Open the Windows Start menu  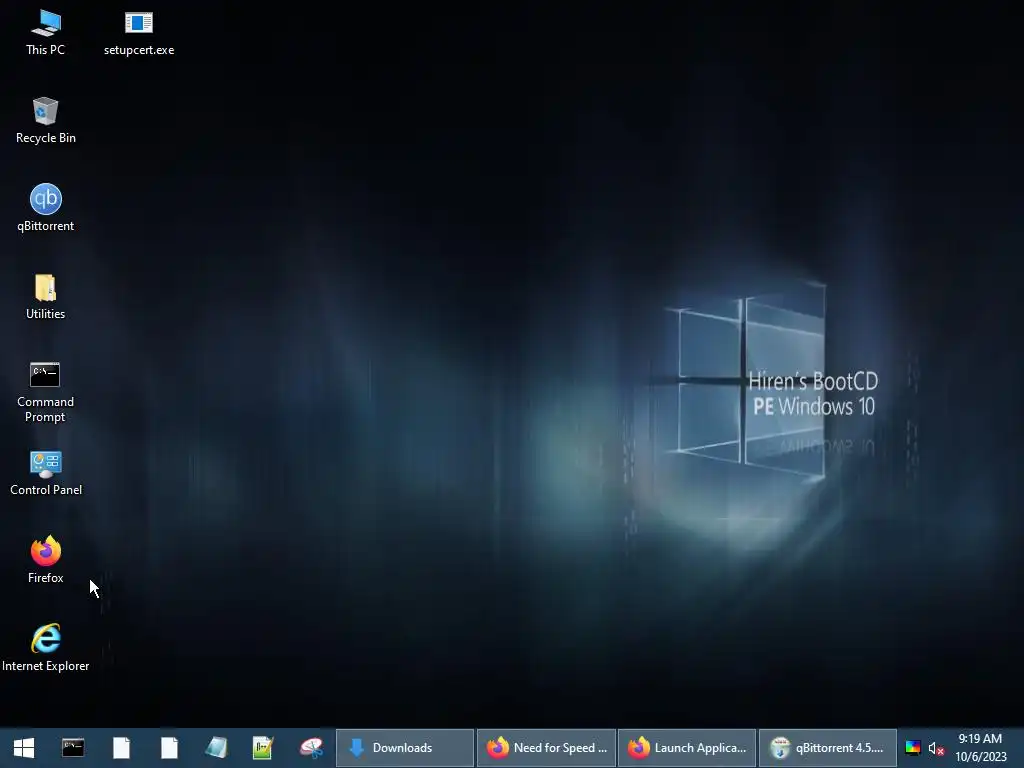click(x=24, y=748)
